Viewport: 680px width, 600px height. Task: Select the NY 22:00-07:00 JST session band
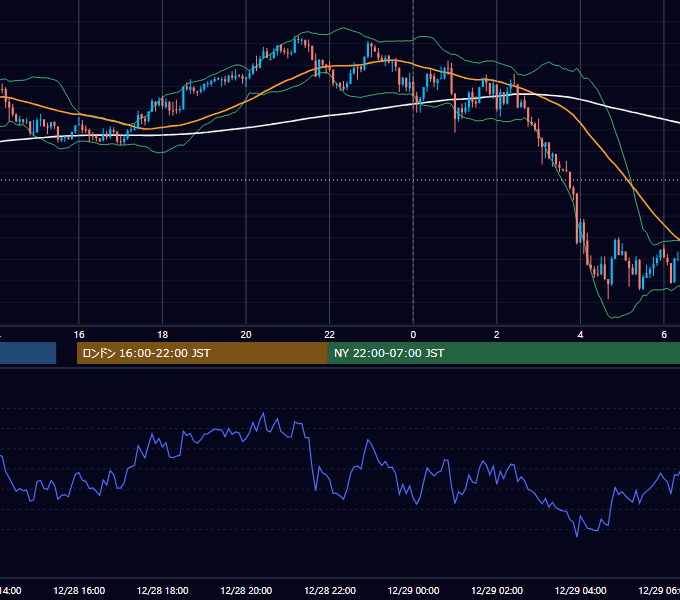[x=503, y=353]
